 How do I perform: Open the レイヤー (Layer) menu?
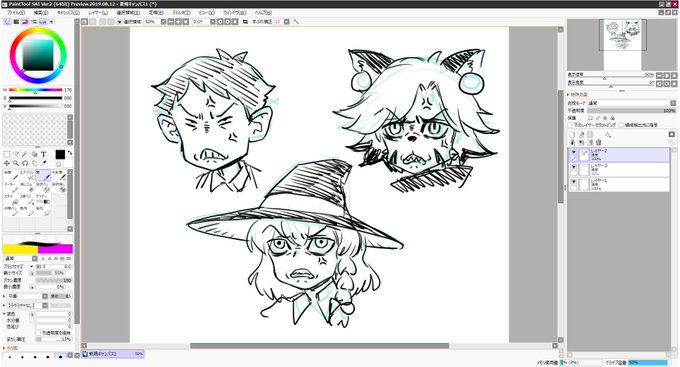pos(98,13)
